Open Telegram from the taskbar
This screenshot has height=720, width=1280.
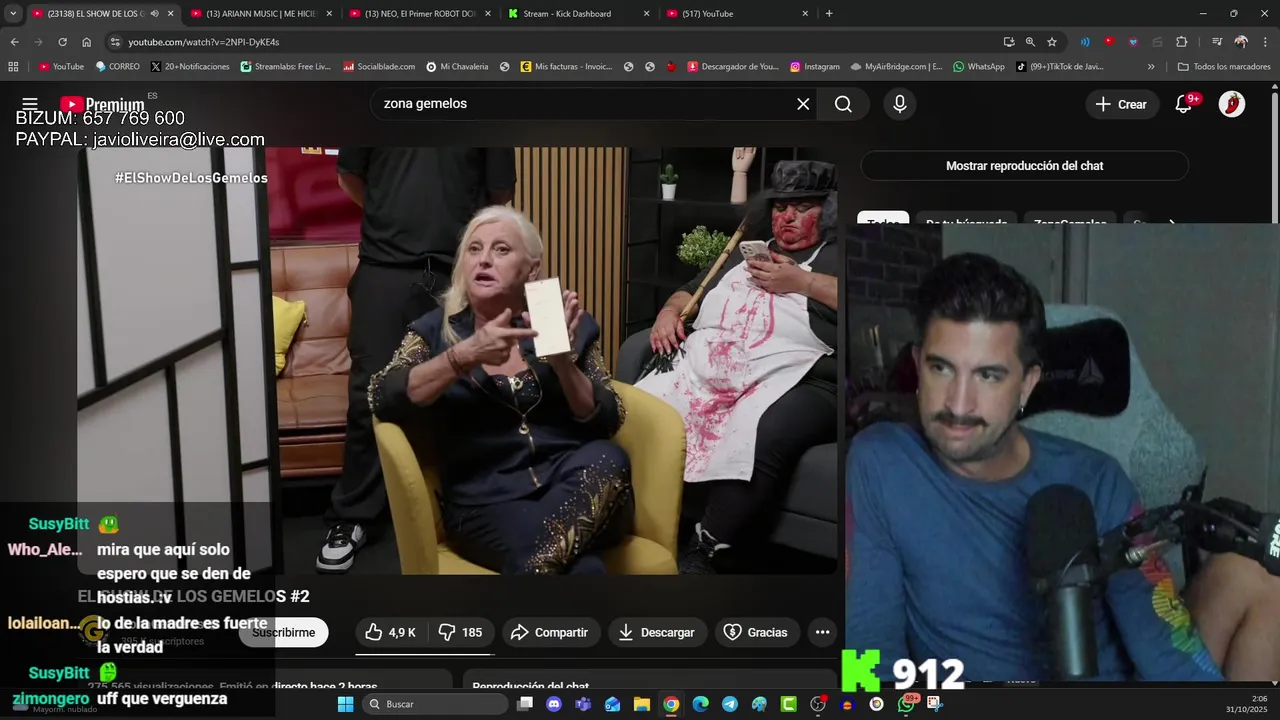[730, 704]
